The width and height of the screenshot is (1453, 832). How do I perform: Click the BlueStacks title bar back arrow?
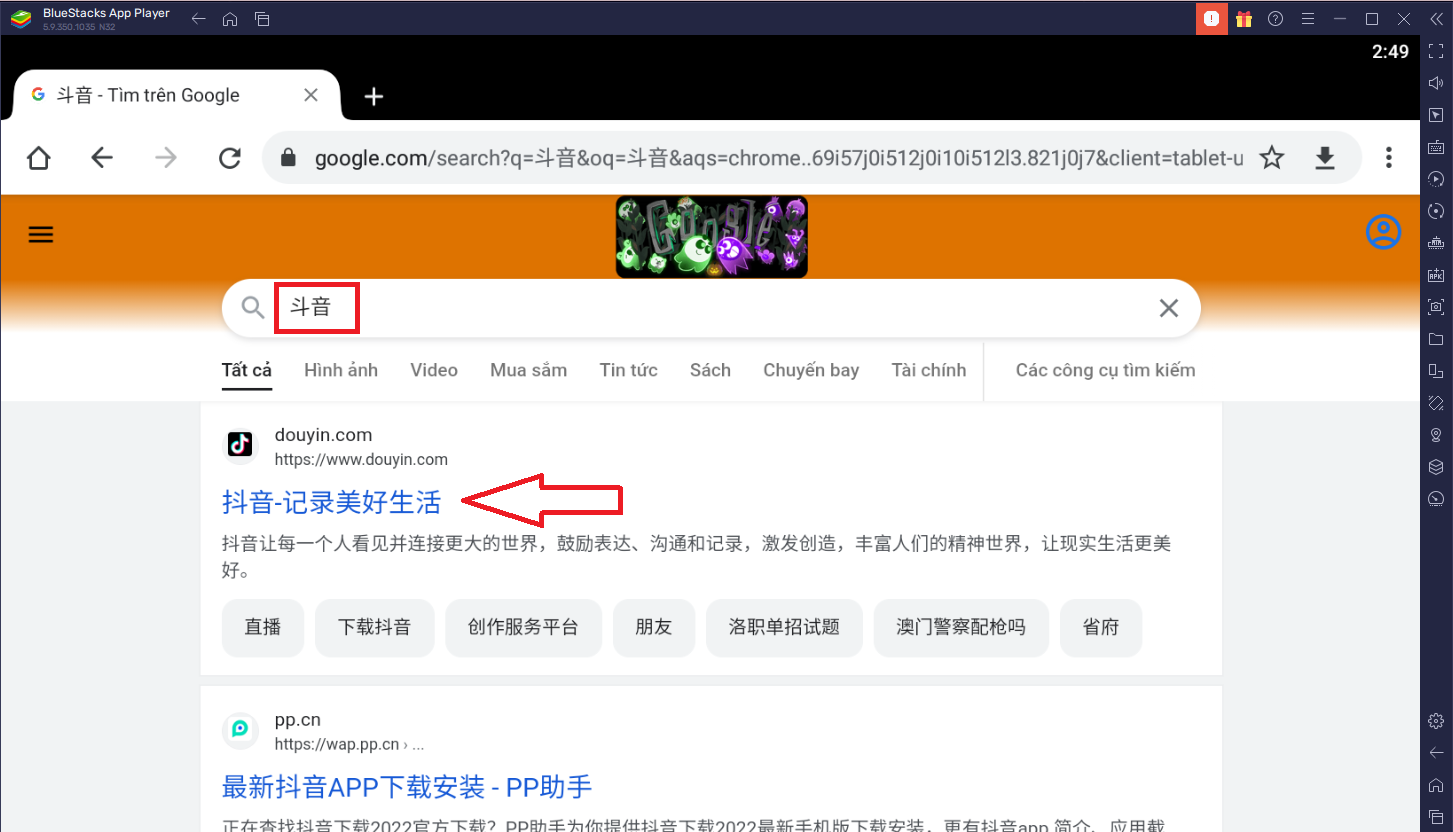coord(199,19)
